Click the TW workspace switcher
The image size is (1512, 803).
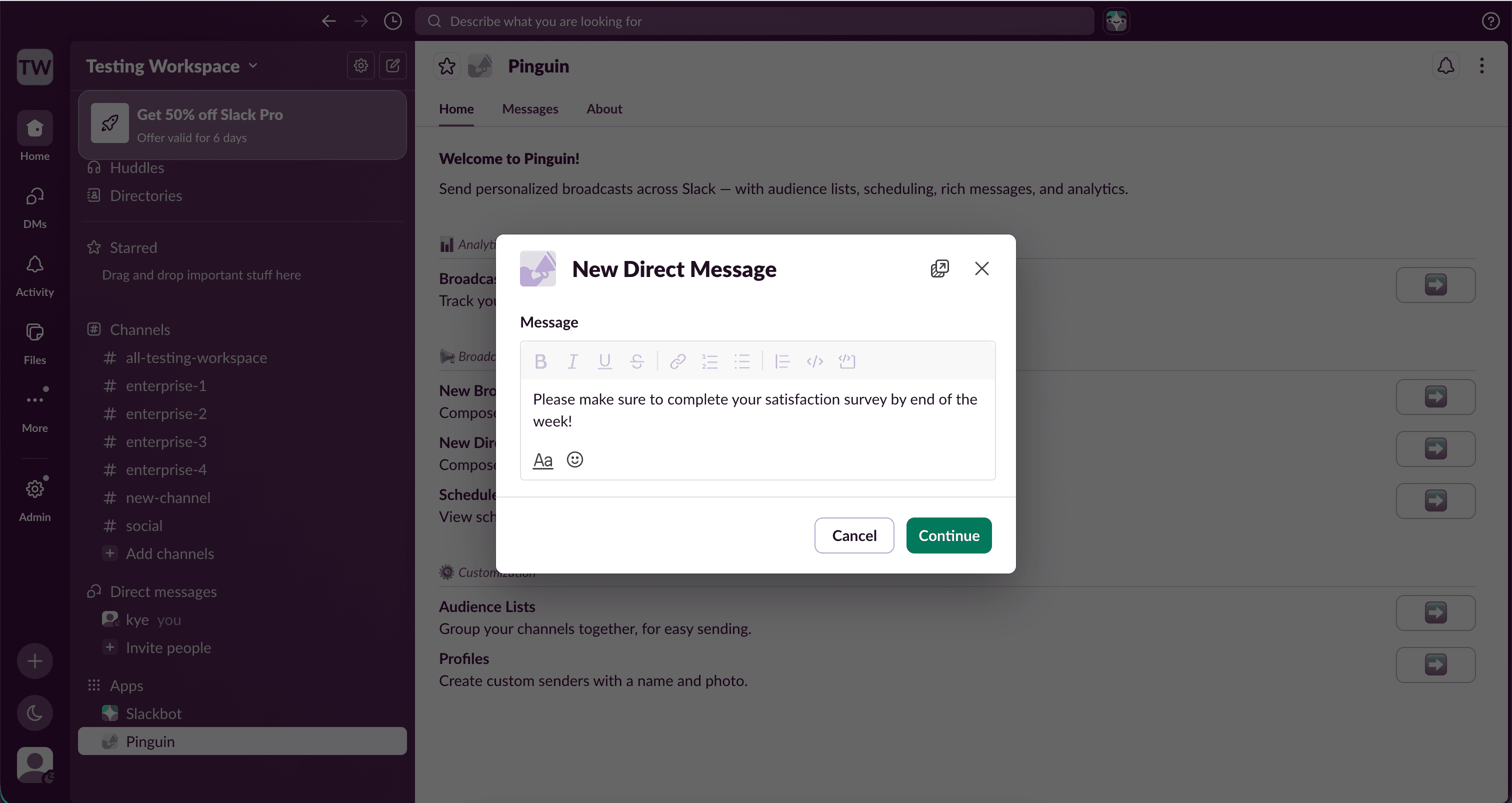pos(34,66)
